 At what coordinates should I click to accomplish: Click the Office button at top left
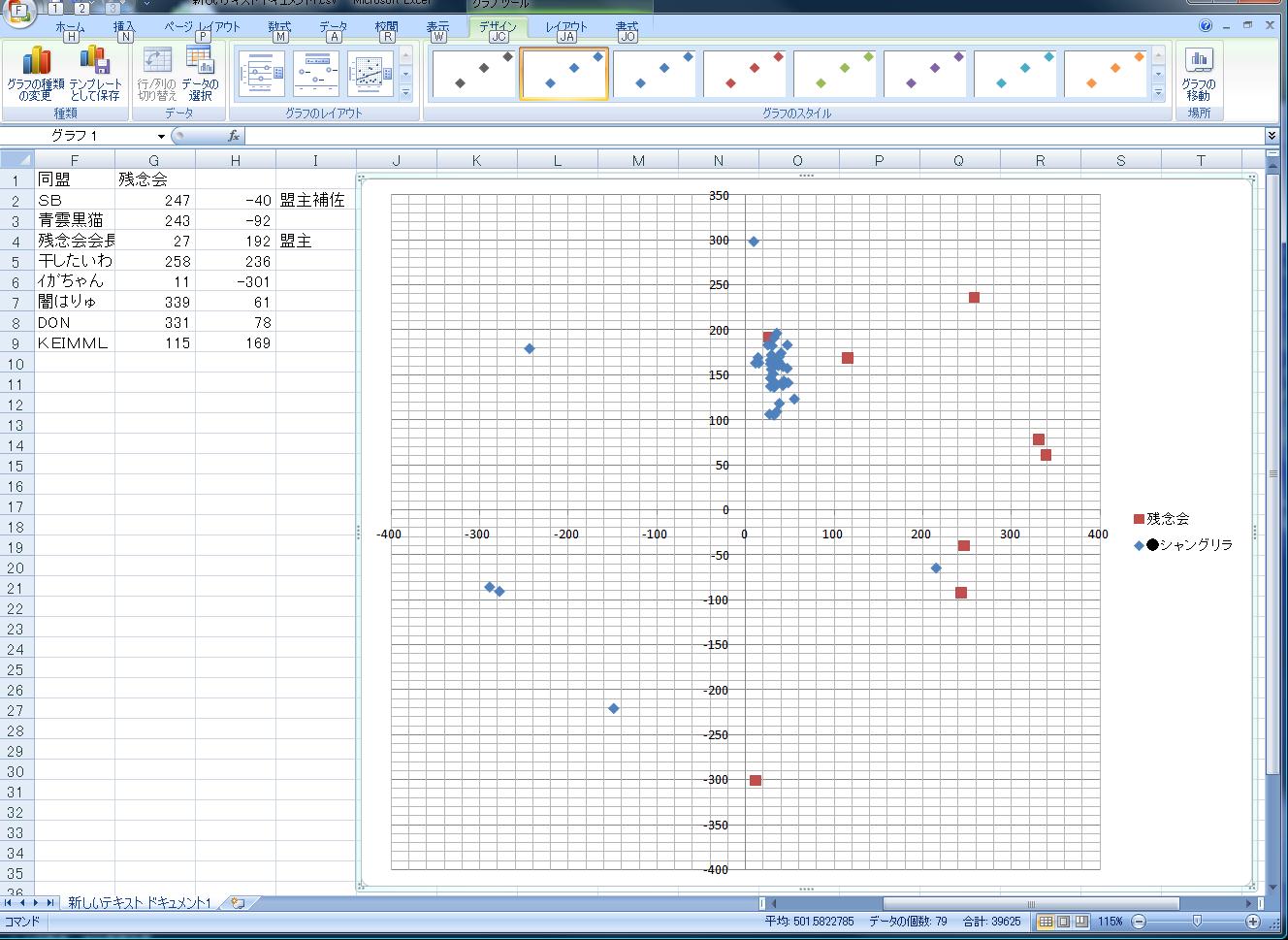17,11
